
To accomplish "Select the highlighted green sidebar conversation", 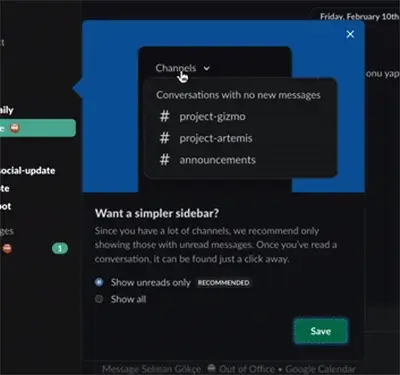I will (x=38, y=128).
